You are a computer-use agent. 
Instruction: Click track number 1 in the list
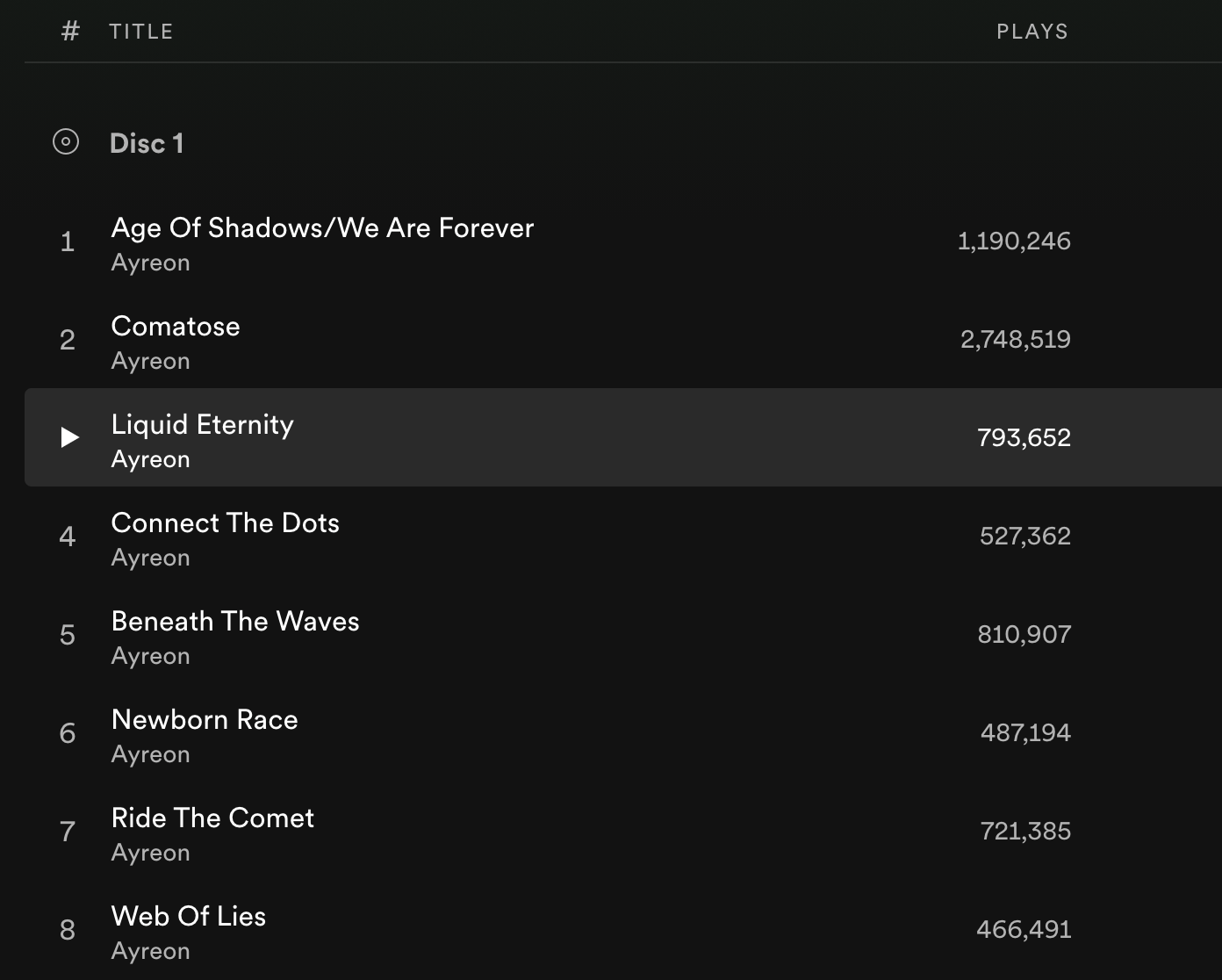68,241
